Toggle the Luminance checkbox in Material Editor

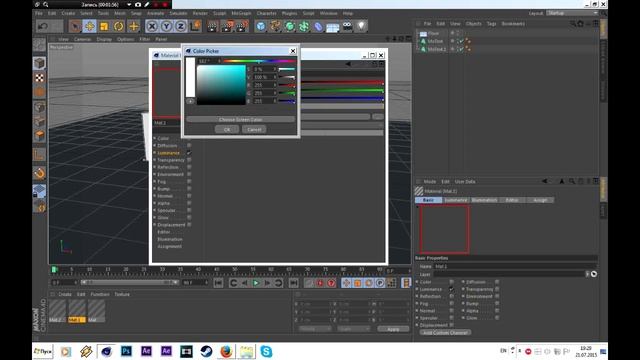189,153
